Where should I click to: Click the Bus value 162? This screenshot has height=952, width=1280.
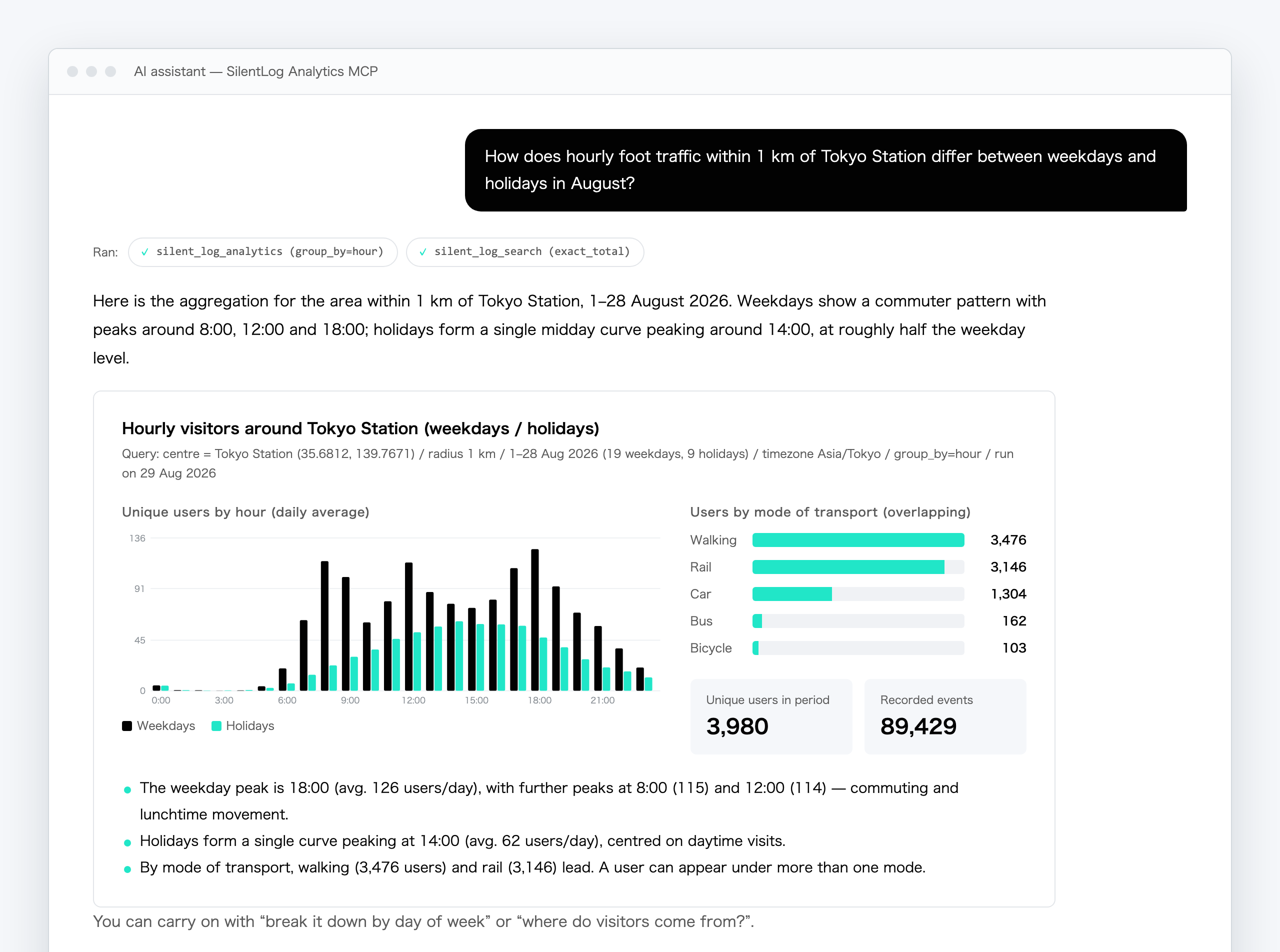coord(1014,620)
